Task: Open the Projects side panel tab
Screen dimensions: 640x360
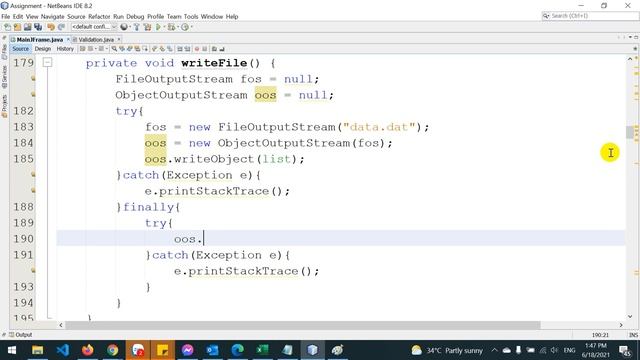Action: (x=4, y=106)
